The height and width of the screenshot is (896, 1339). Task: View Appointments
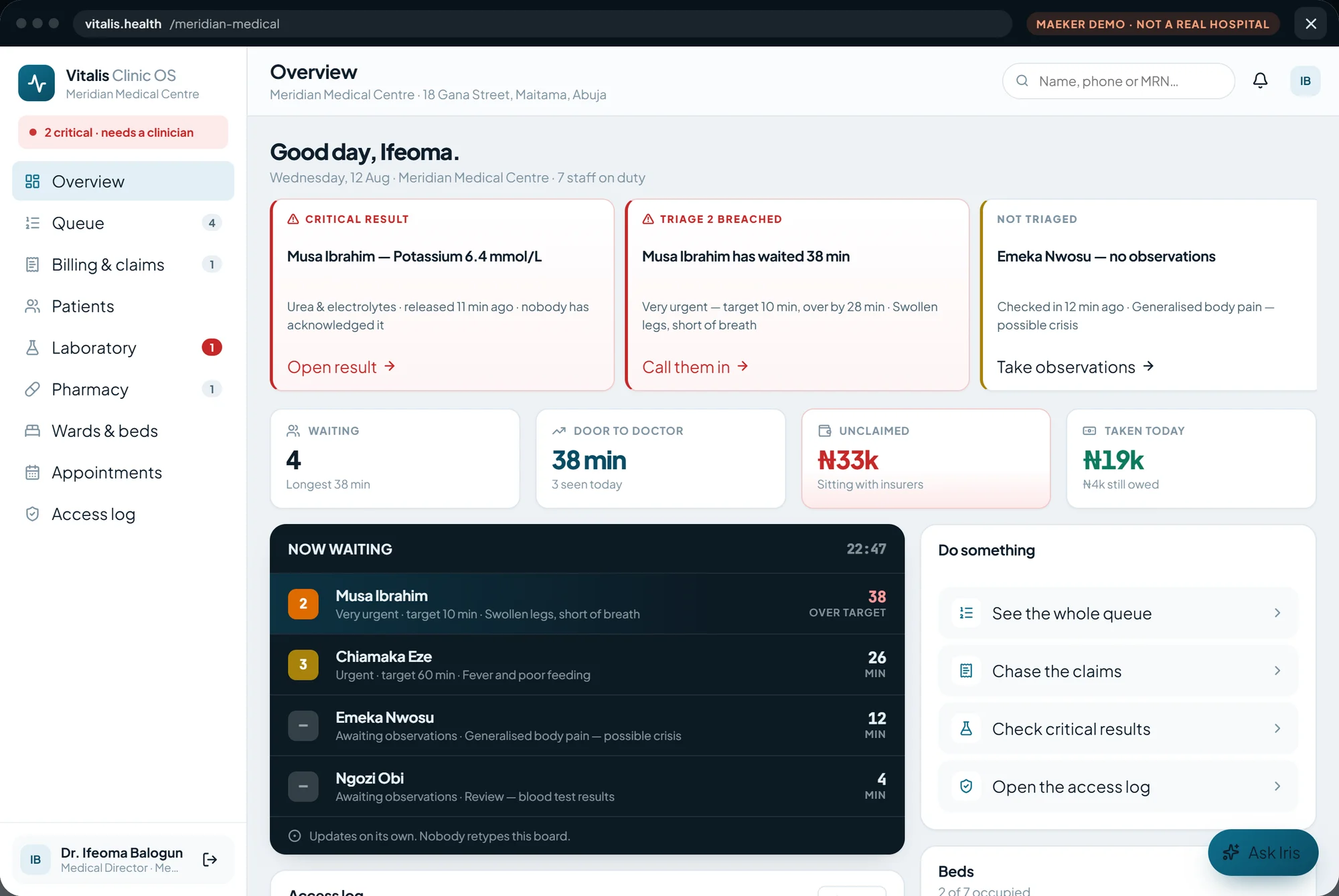123,472
